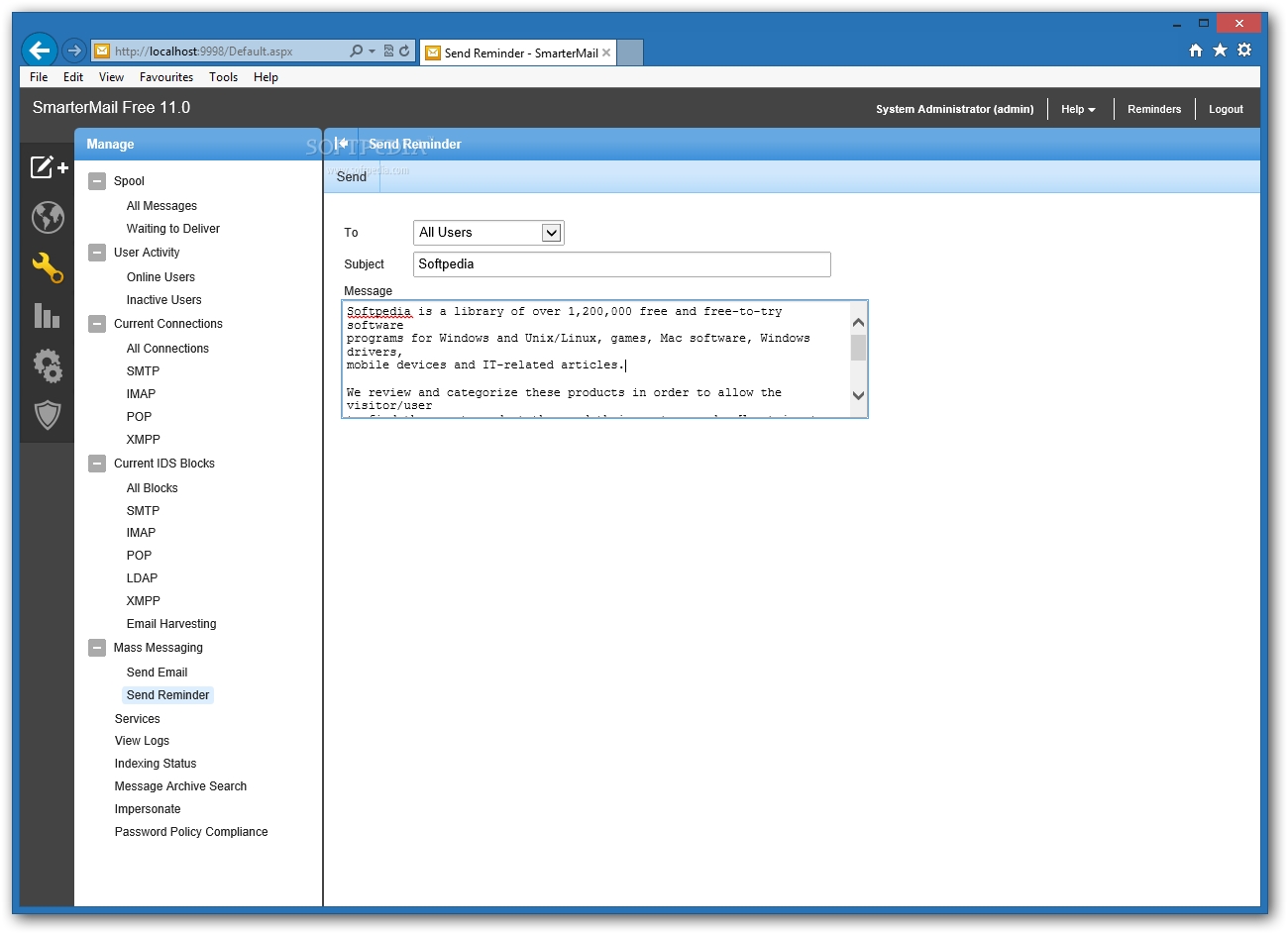Open the To recipients dropdown

(x=488, y=233)
